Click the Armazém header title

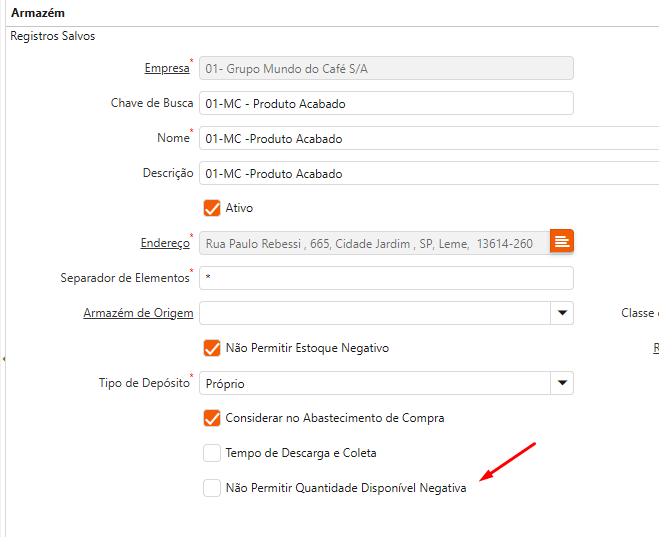point(37,12)
